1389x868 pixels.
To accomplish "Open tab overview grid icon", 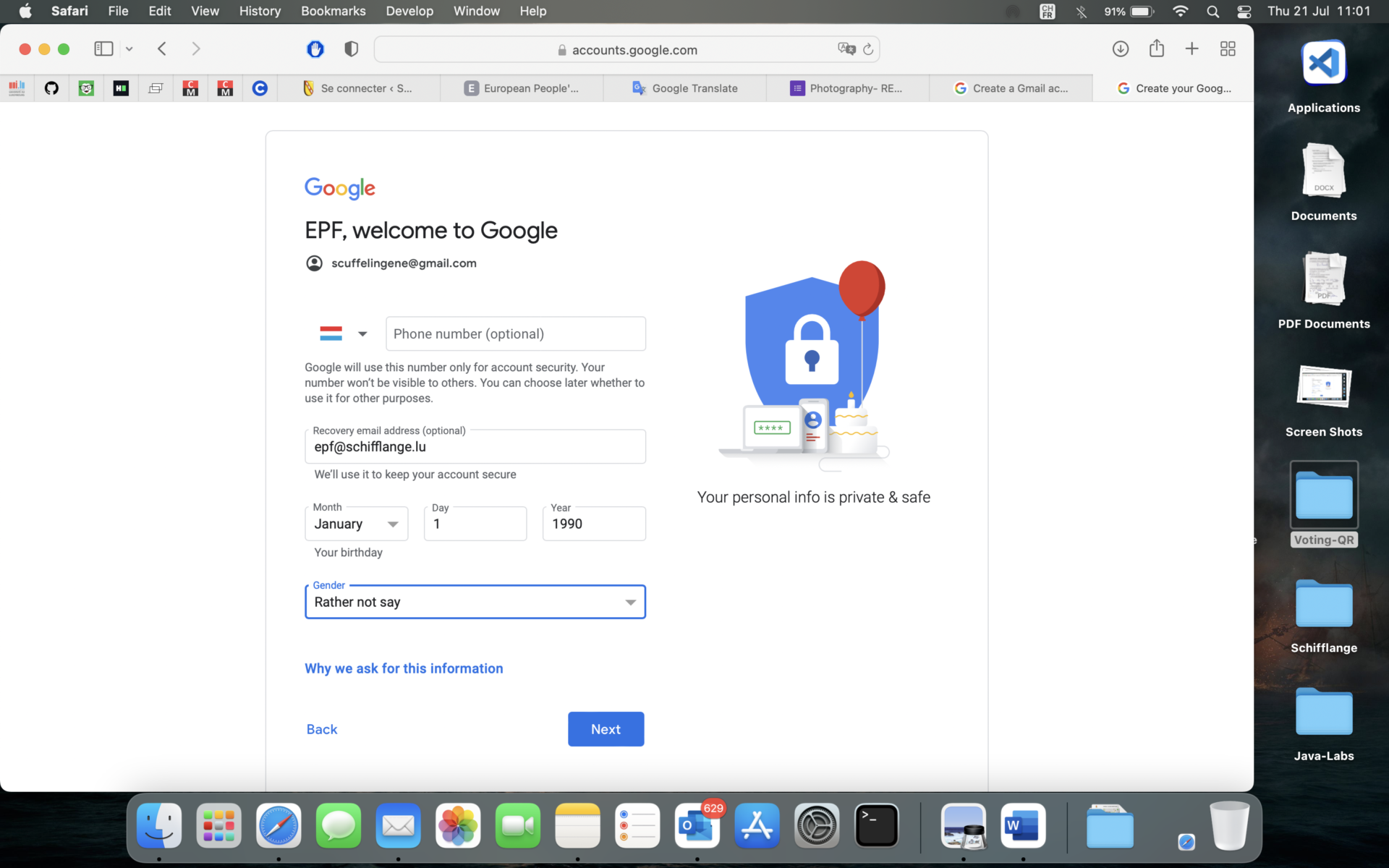I will click(1228, 49).
